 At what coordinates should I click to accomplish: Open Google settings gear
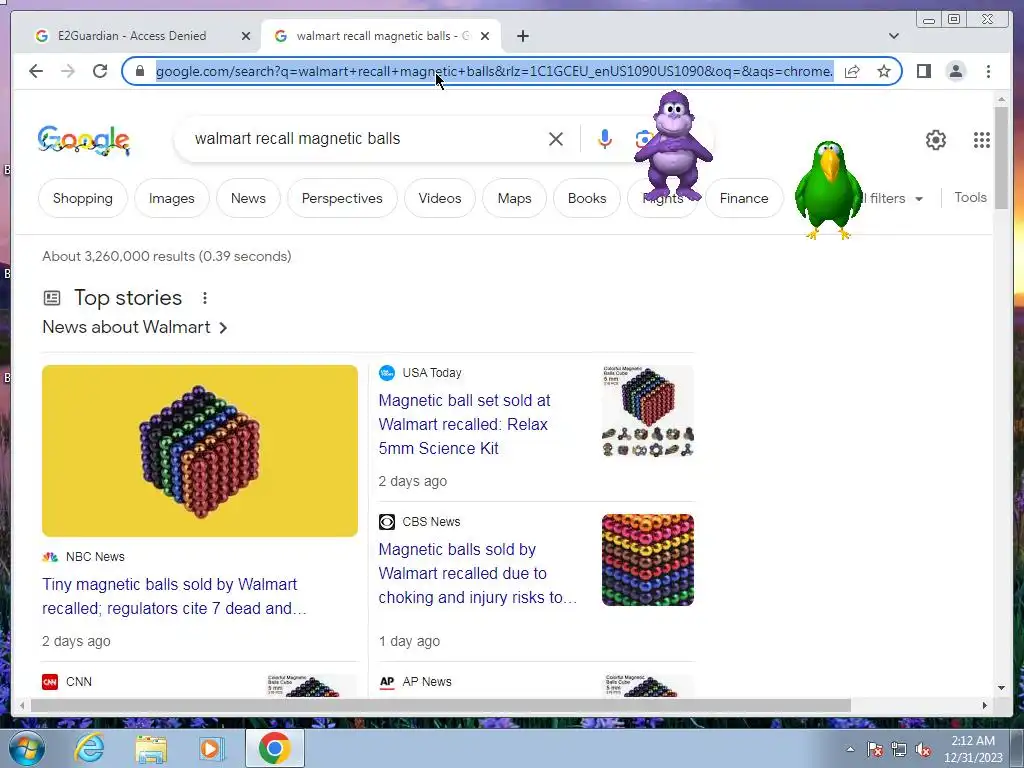click(936, 140)
